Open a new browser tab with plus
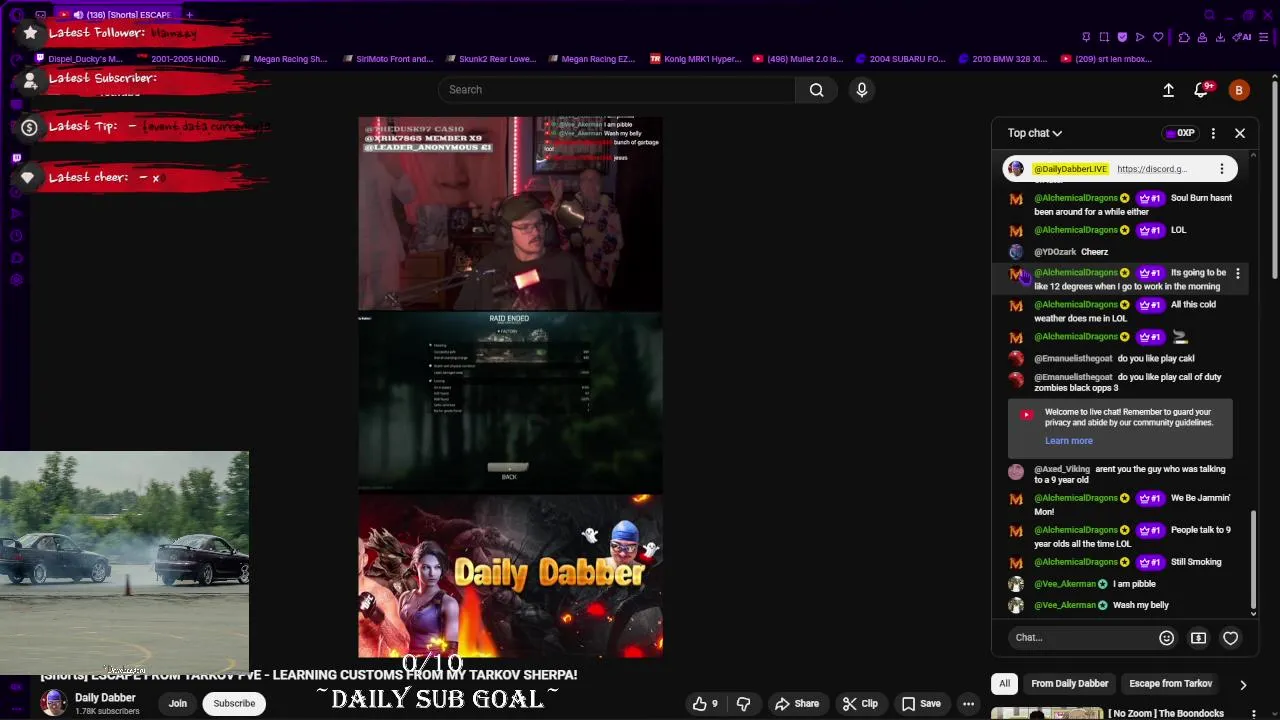 pyautogui.click(x=189, y=15)
